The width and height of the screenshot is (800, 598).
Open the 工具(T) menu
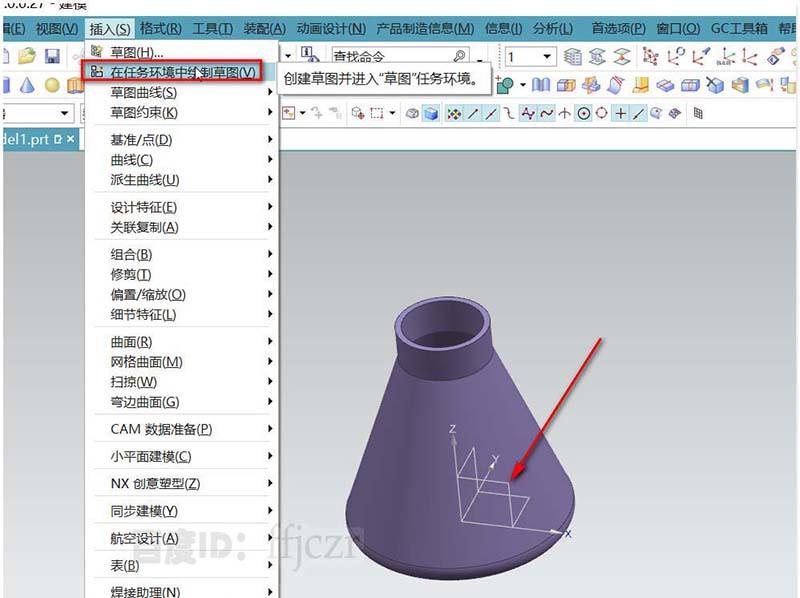[211, 29]
